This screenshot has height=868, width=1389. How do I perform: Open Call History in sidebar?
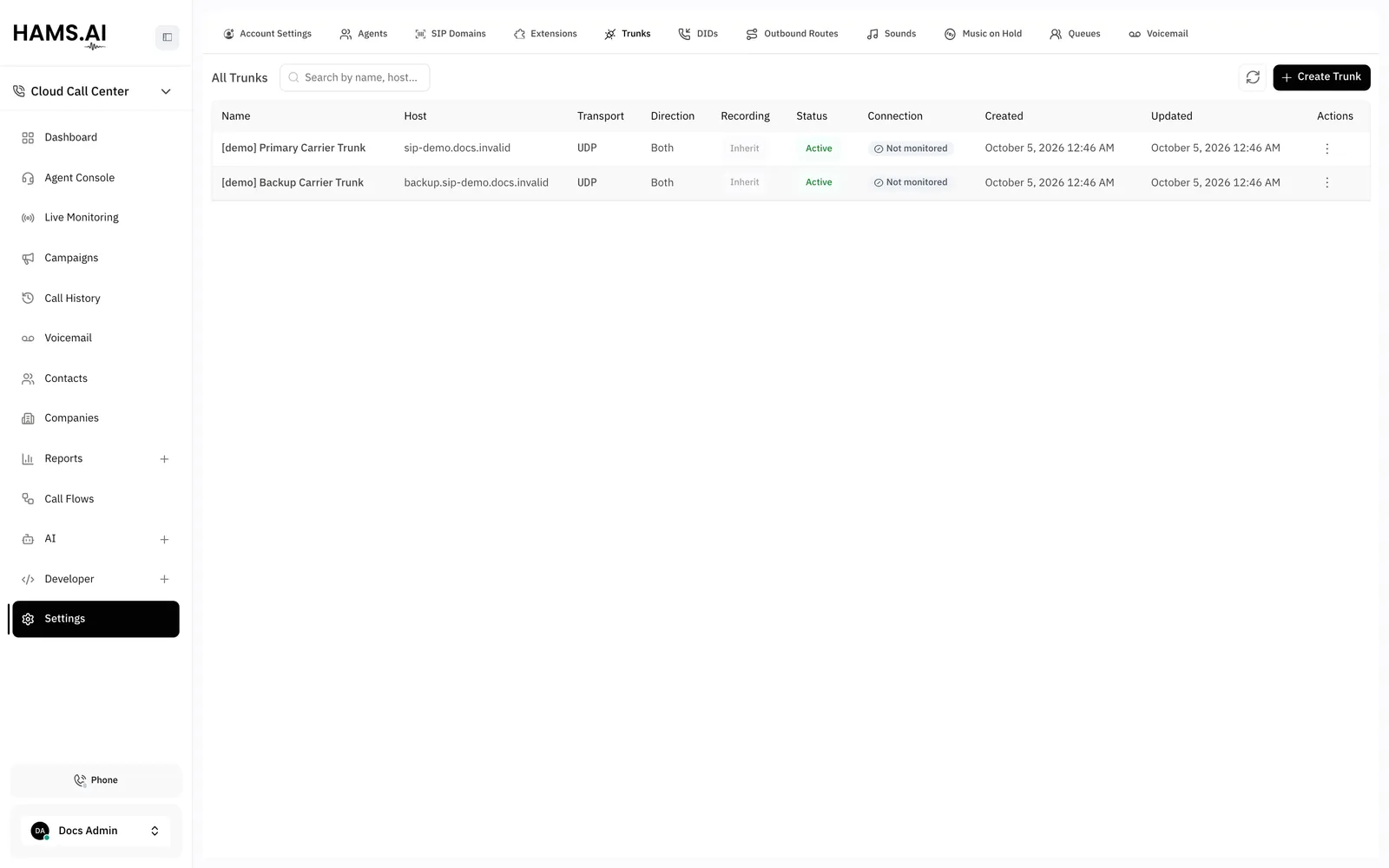pos(95,298)
